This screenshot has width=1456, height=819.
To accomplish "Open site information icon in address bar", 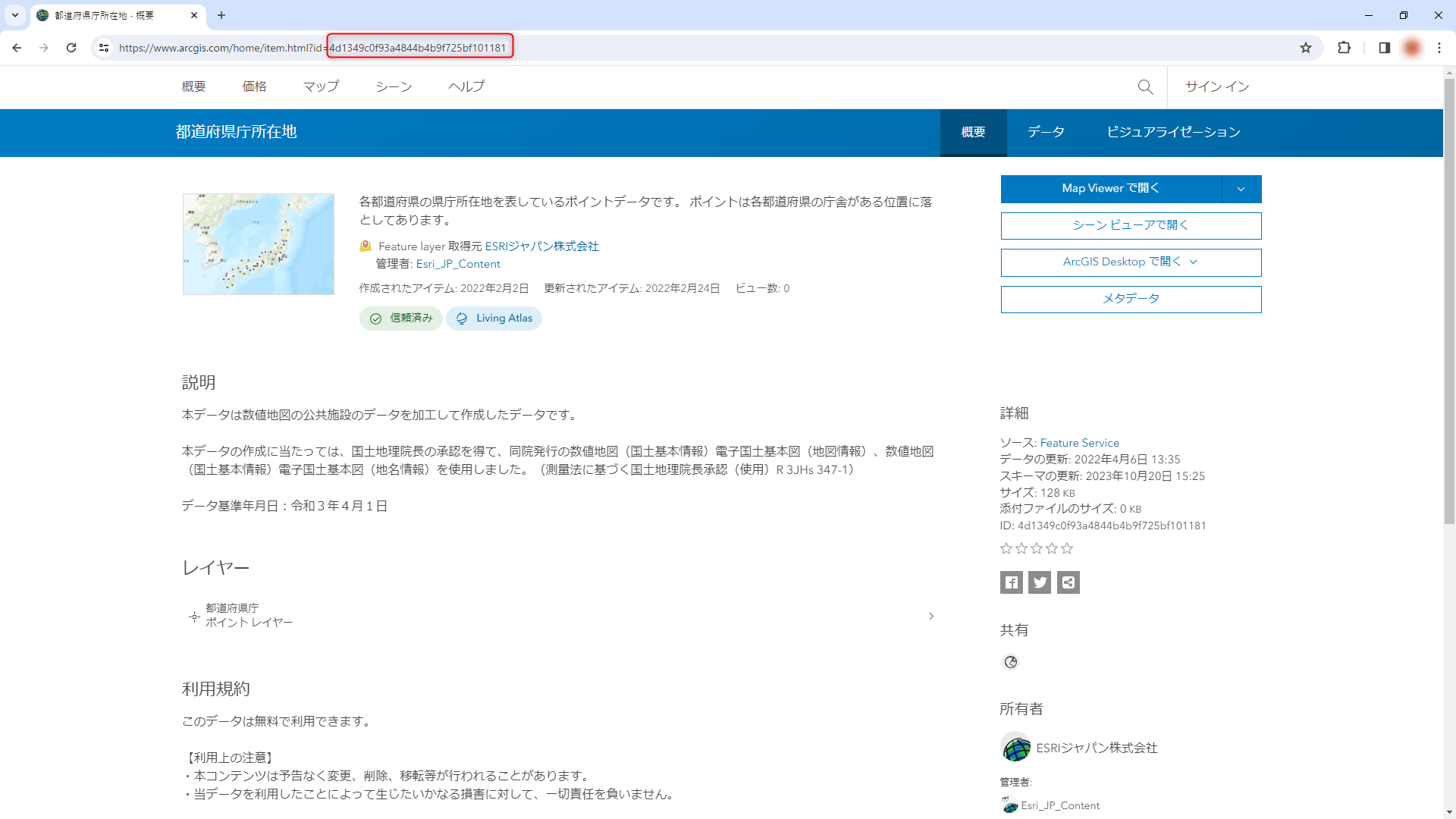I will coord(104,48).
